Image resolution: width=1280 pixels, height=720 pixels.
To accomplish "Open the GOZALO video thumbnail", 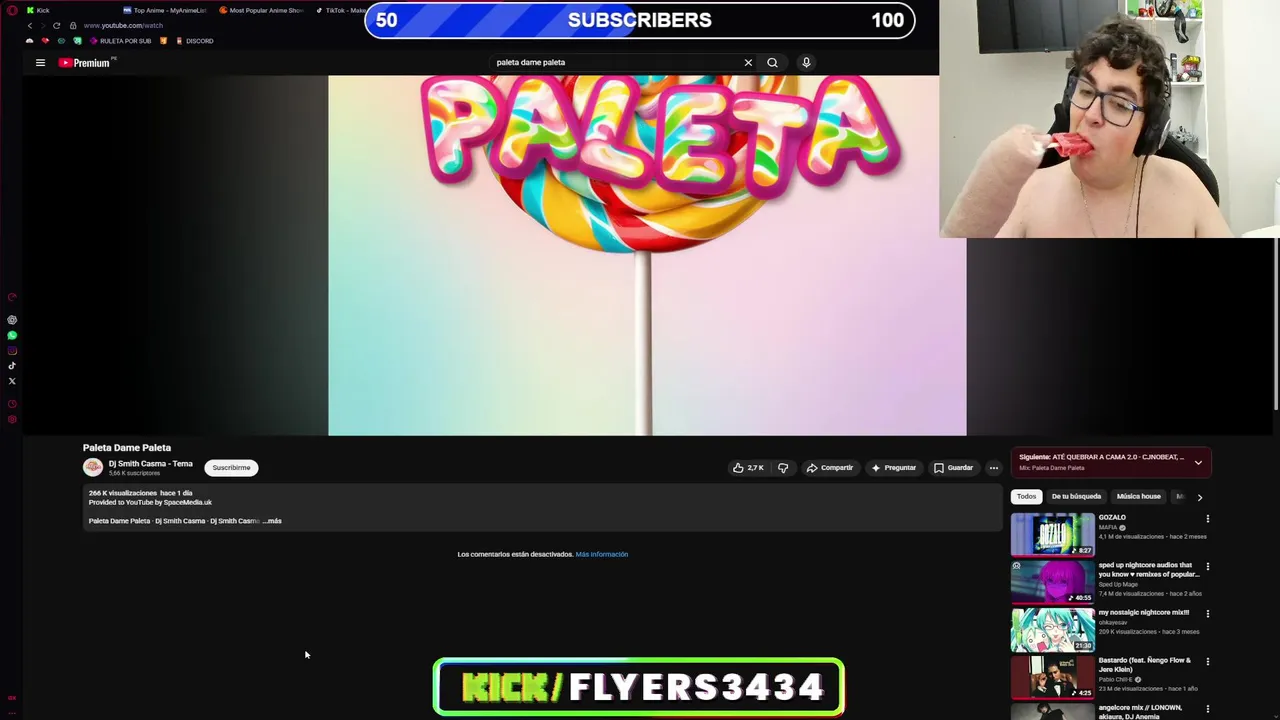I will coord(1052,534).
